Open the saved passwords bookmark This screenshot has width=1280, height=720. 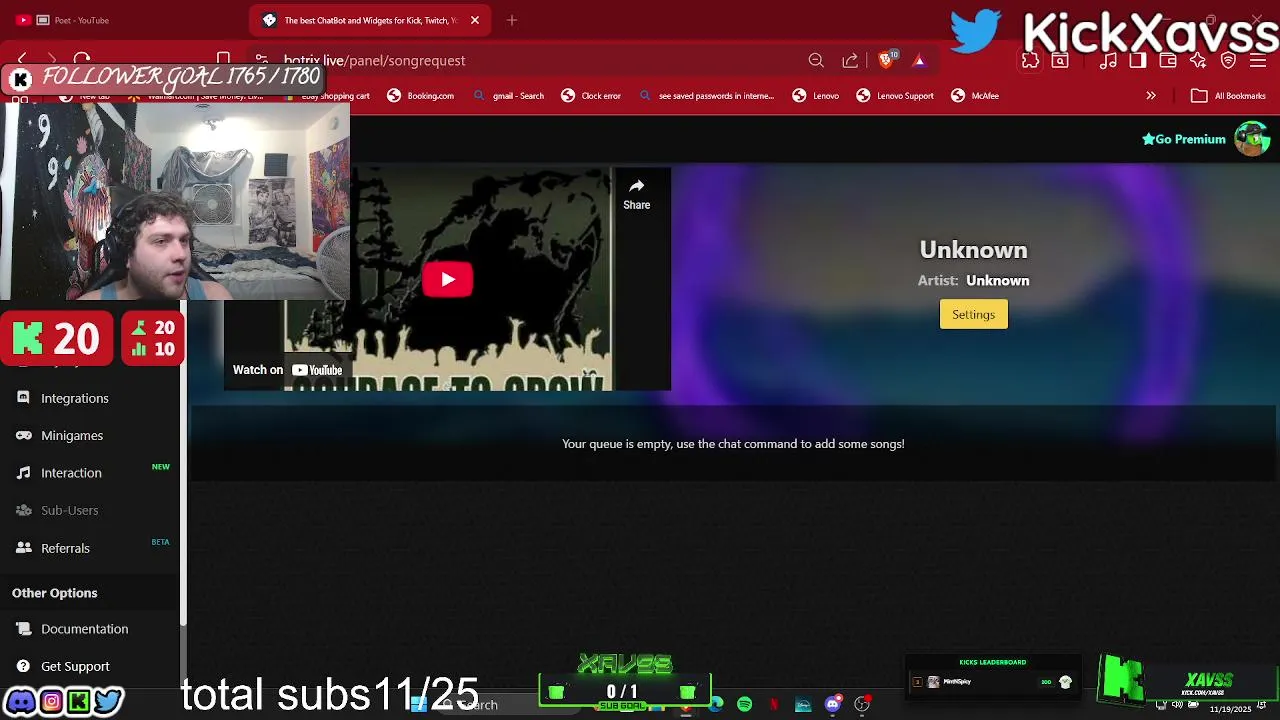click(x=706, y=96)
